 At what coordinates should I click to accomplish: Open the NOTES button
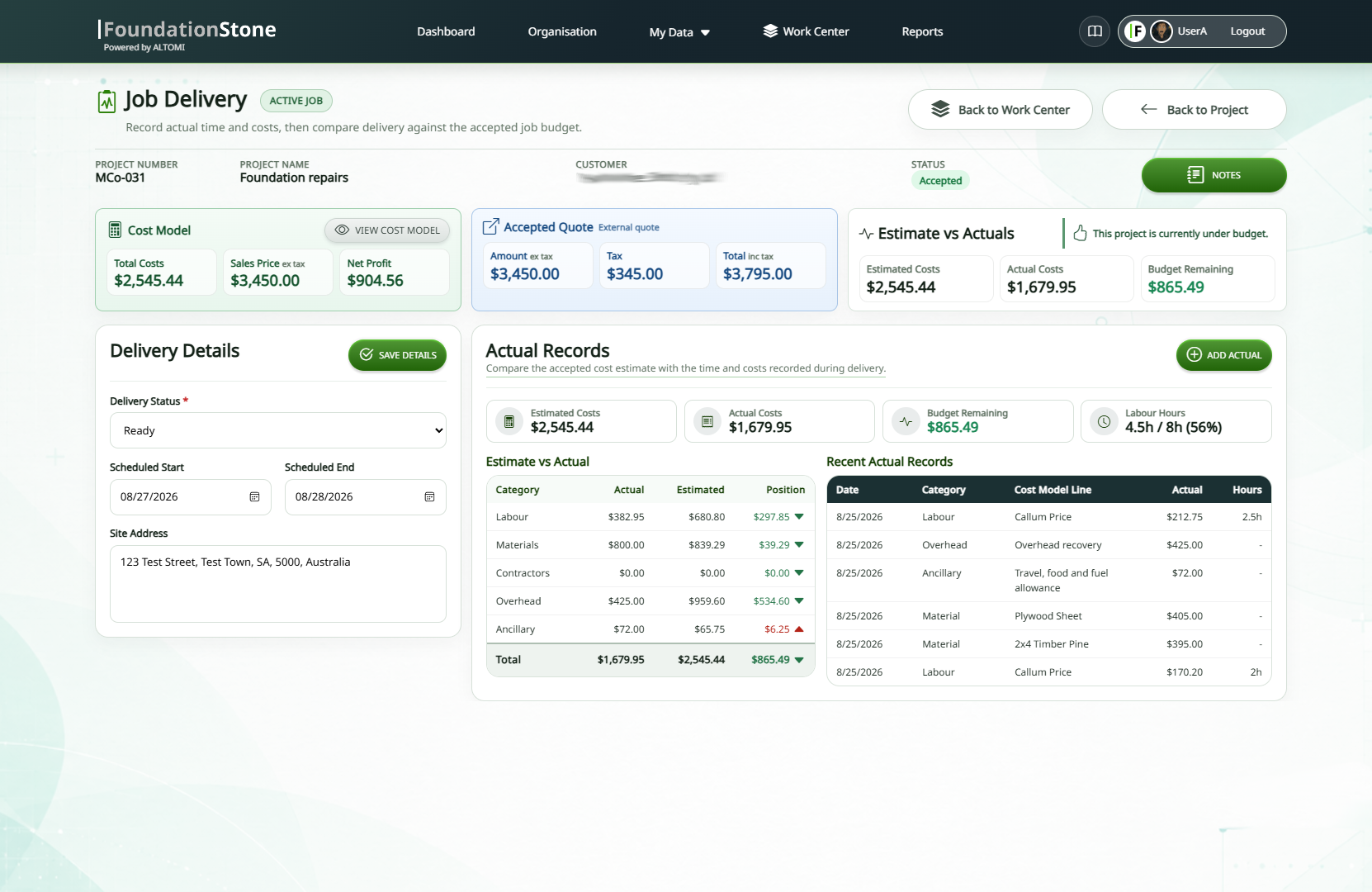[1214, 175]
